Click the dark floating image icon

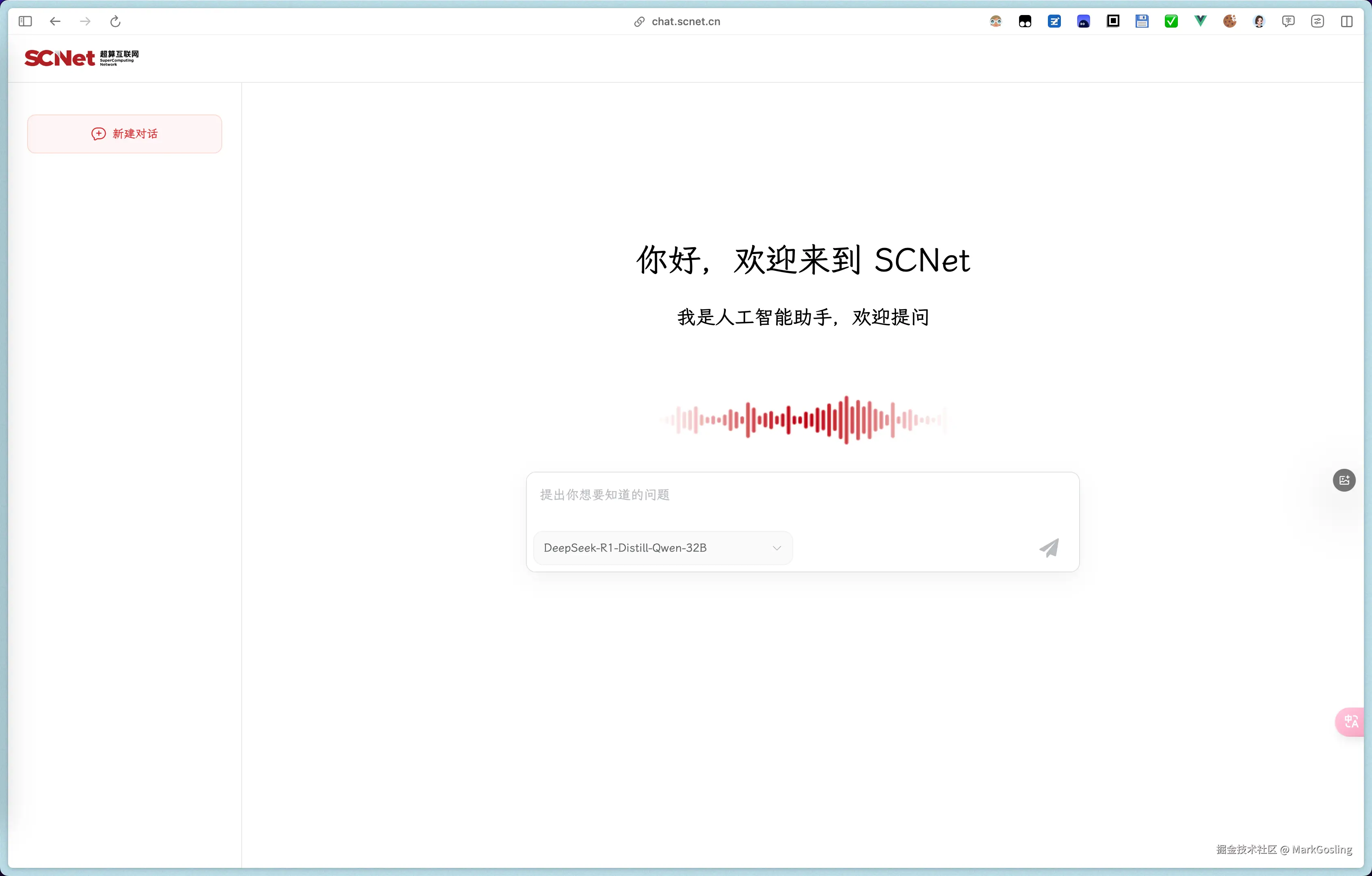pos(1344,480)
